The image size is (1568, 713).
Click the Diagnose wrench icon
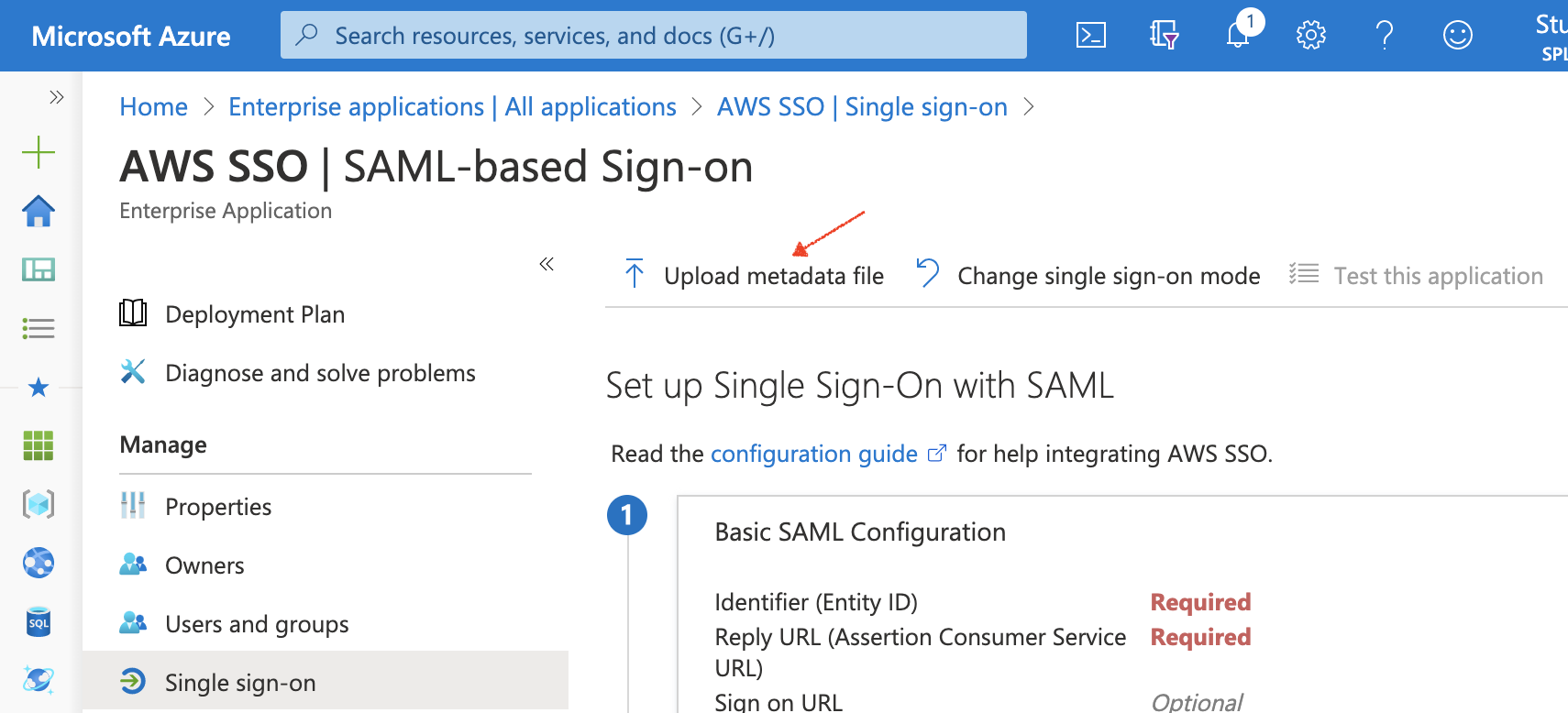133,372
